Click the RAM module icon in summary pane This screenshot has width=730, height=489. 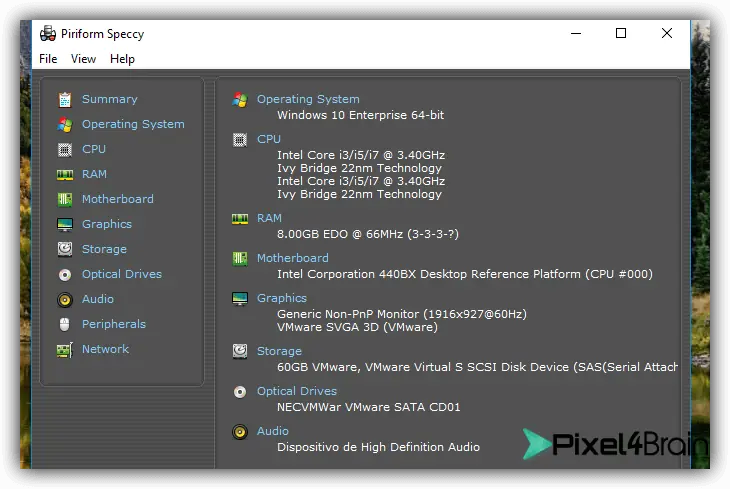(240, 219)
